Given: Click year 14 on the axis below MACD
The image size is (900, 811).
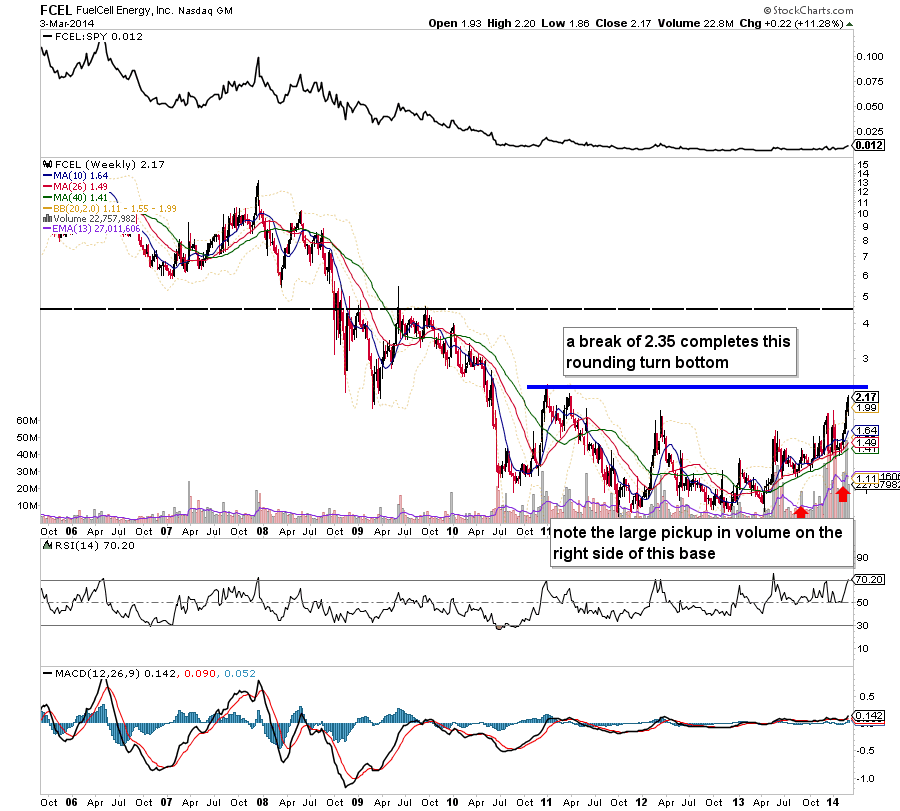Looking at the screenshot, I should [x=833, y=802].
